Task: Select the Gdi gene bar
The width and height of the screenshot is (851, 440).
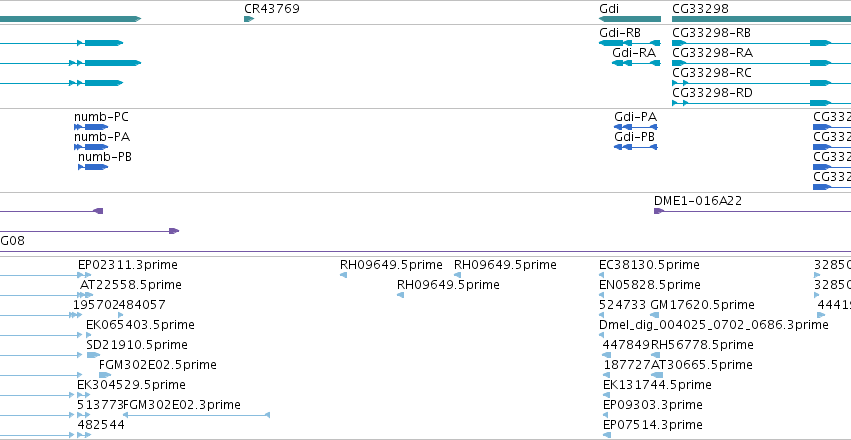Action: (630, 19)
